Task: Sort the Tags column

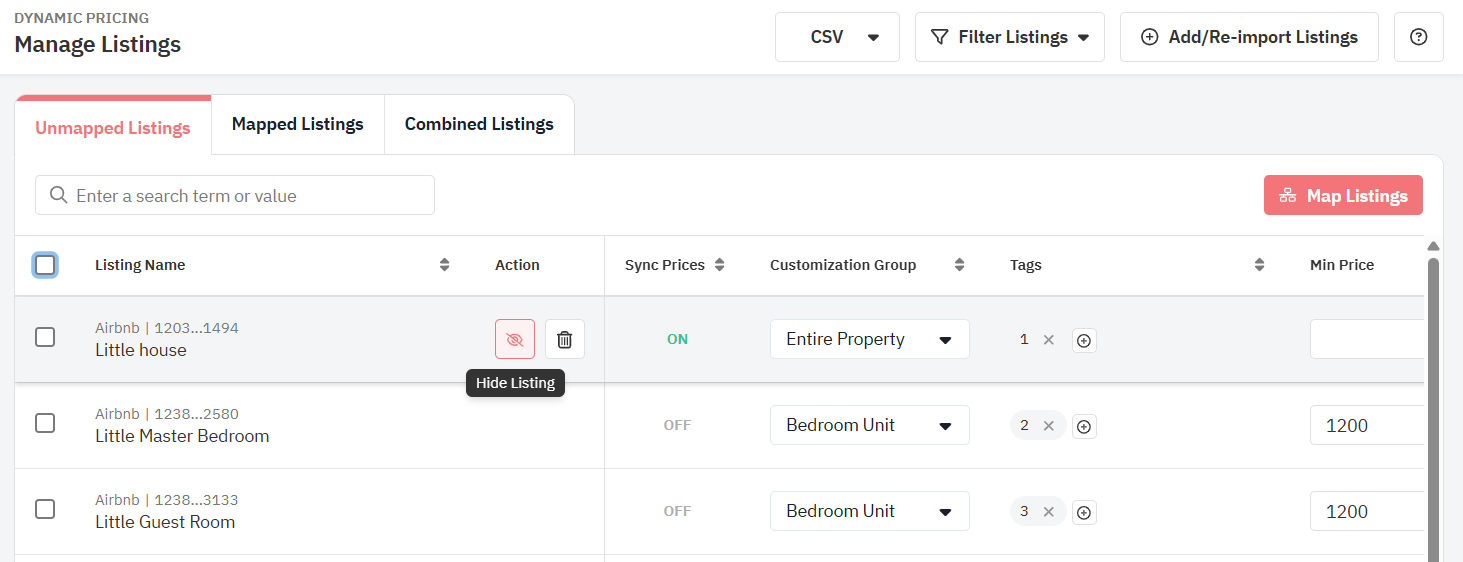Action: (x=1259, y=265)
